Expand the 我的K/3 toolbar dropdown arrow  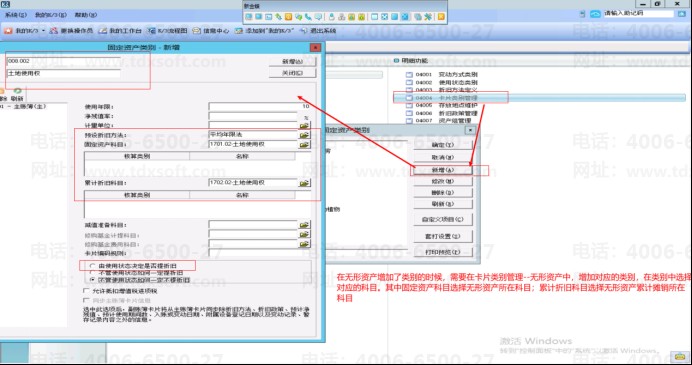click(x=43, y=31)
